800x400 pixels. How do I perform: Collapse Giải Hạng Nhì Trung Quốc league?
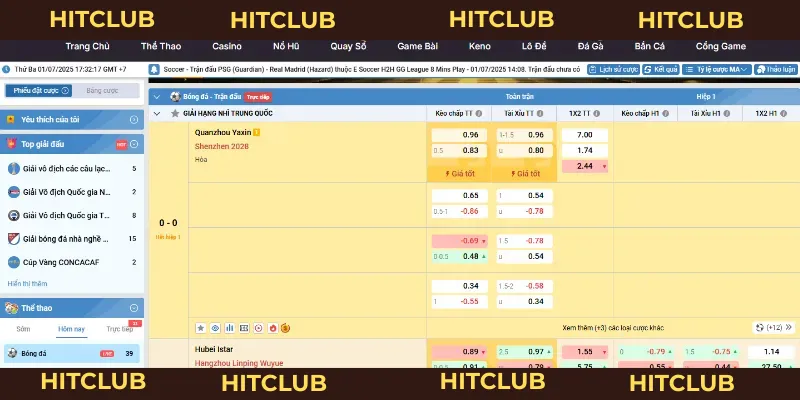click(157, 113)
